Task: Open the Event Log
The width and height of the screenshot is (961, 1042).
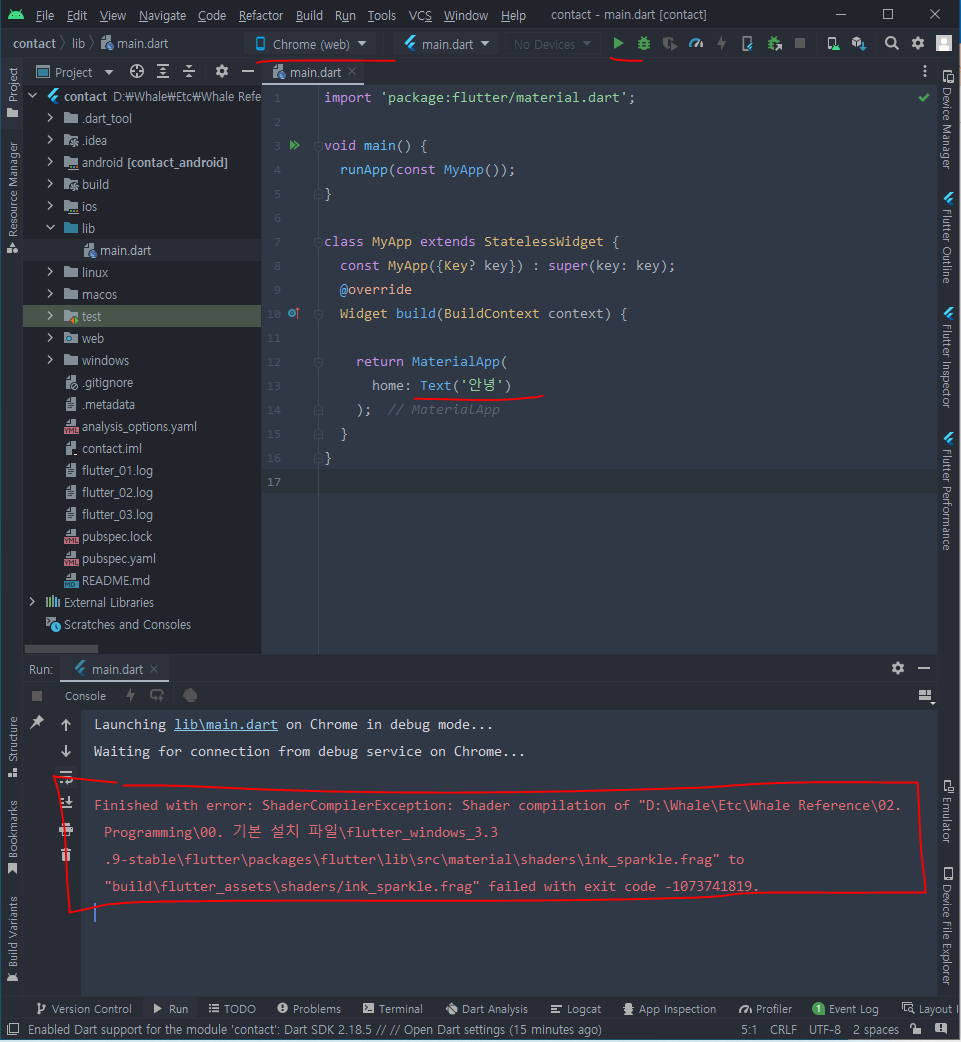Action: (845, 1009)
